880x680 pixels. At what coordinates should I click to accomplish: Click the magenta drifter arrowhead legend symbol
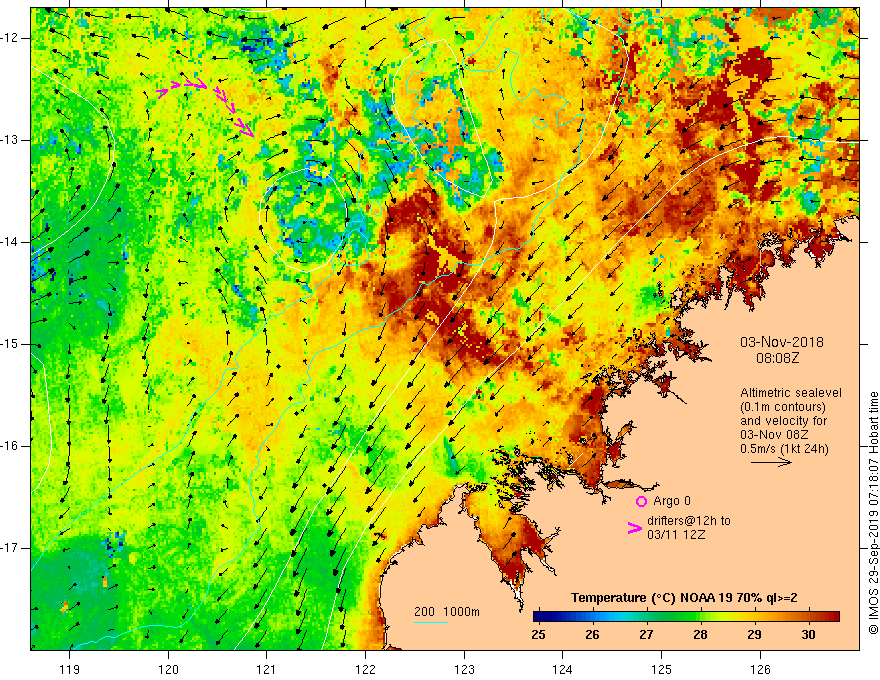coord(635,528)
